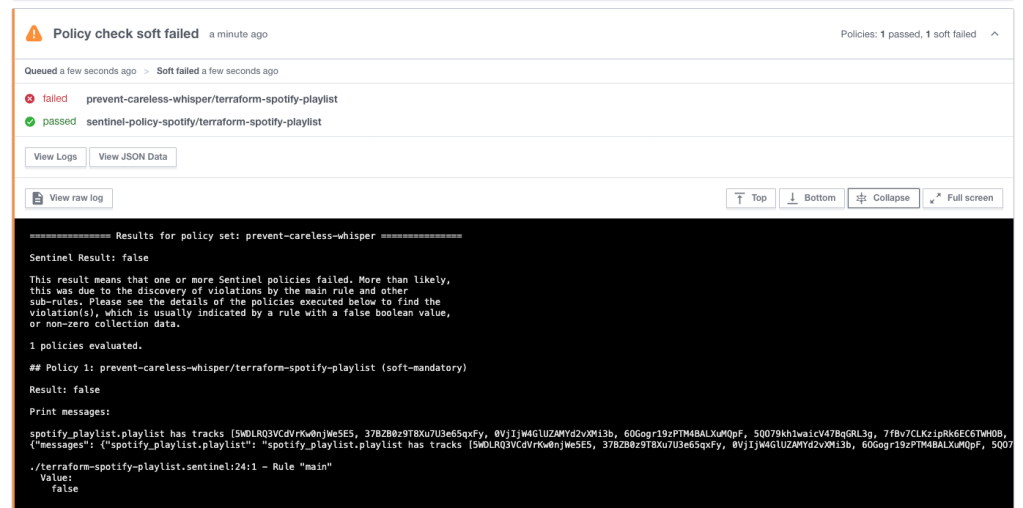
Task: Click the Policies passed and soft failed summary
Action: [x=908, y=34]
